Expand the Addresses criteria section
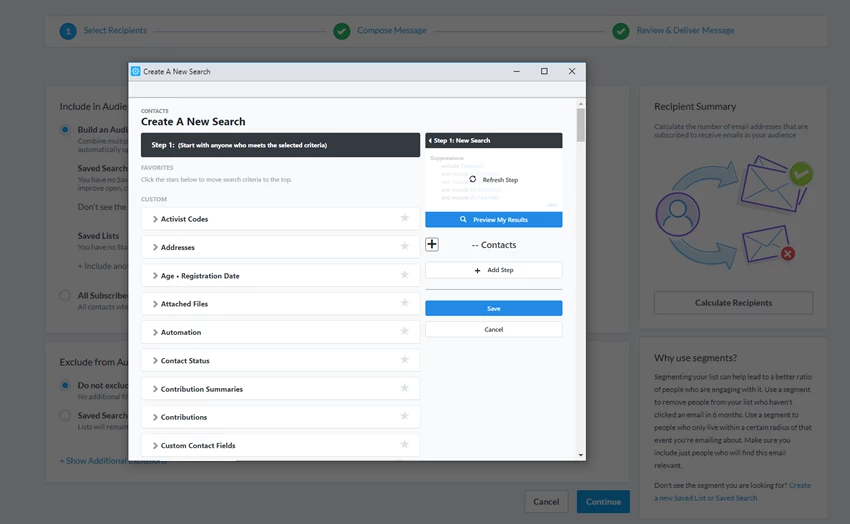850x524 pixels. point(155,247)
